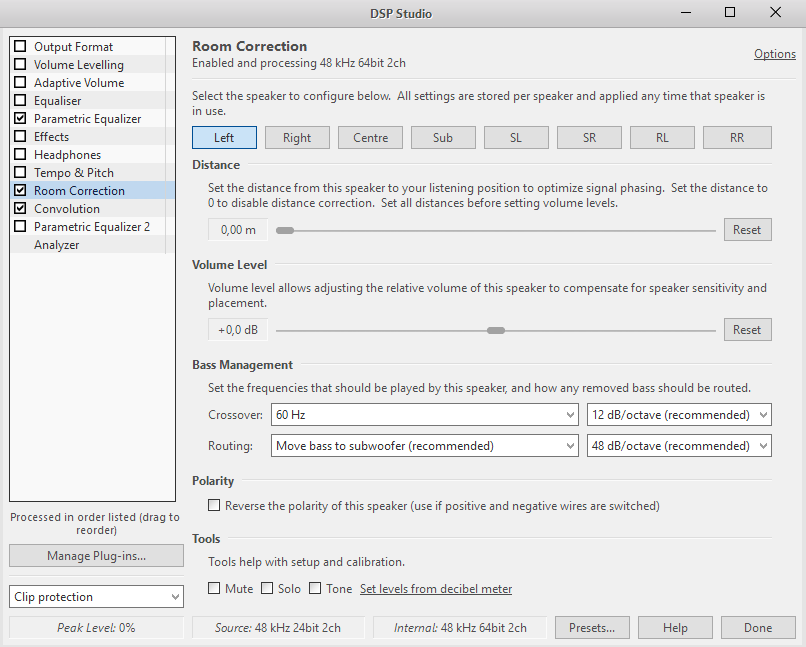Uncheck the Parametric Equalizer checkbox

point(20,118)
